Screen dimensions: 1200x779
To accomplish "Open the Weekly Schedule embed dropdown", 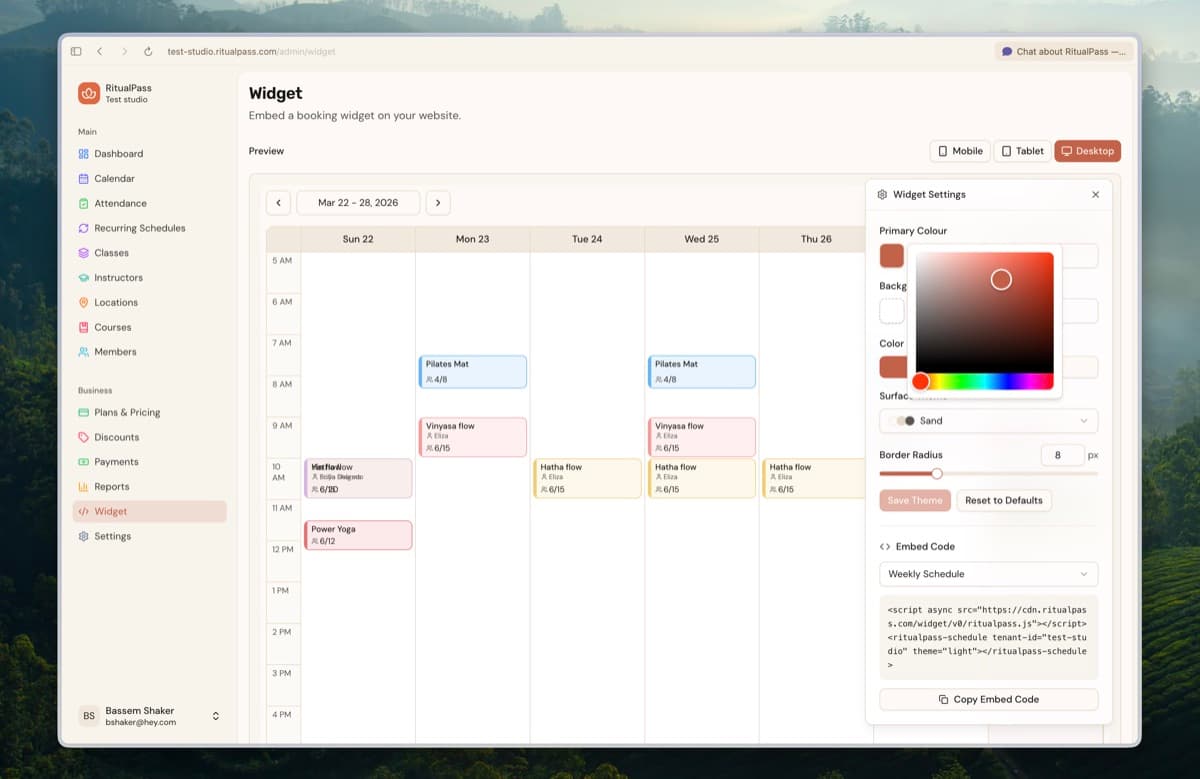I will click(x=989, y=574).
